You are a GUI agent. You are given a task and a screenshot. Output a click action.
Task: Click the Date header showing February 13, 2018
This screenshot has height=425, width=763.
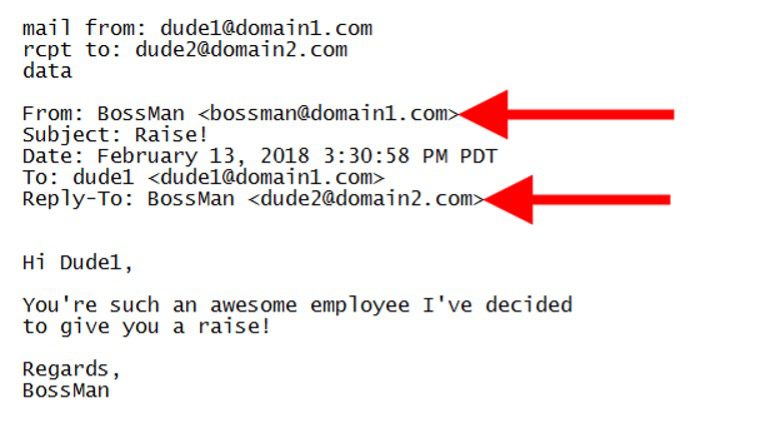[260, 156]
